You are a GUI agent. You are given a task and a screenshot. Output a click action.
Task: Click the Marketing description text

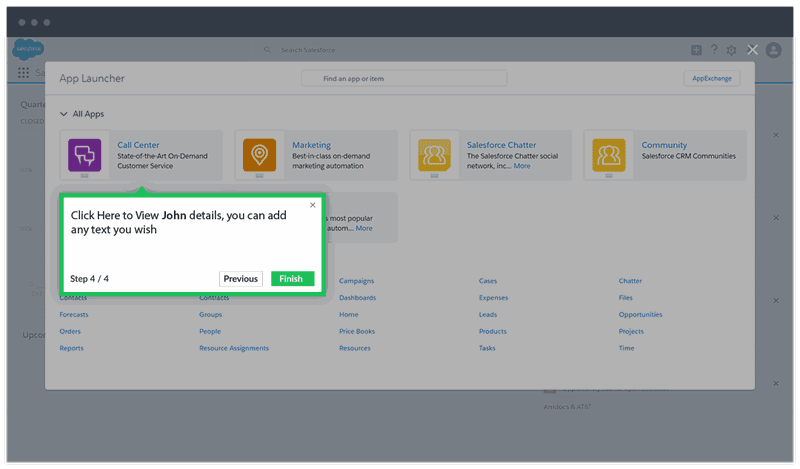click(x=331, y=161)
